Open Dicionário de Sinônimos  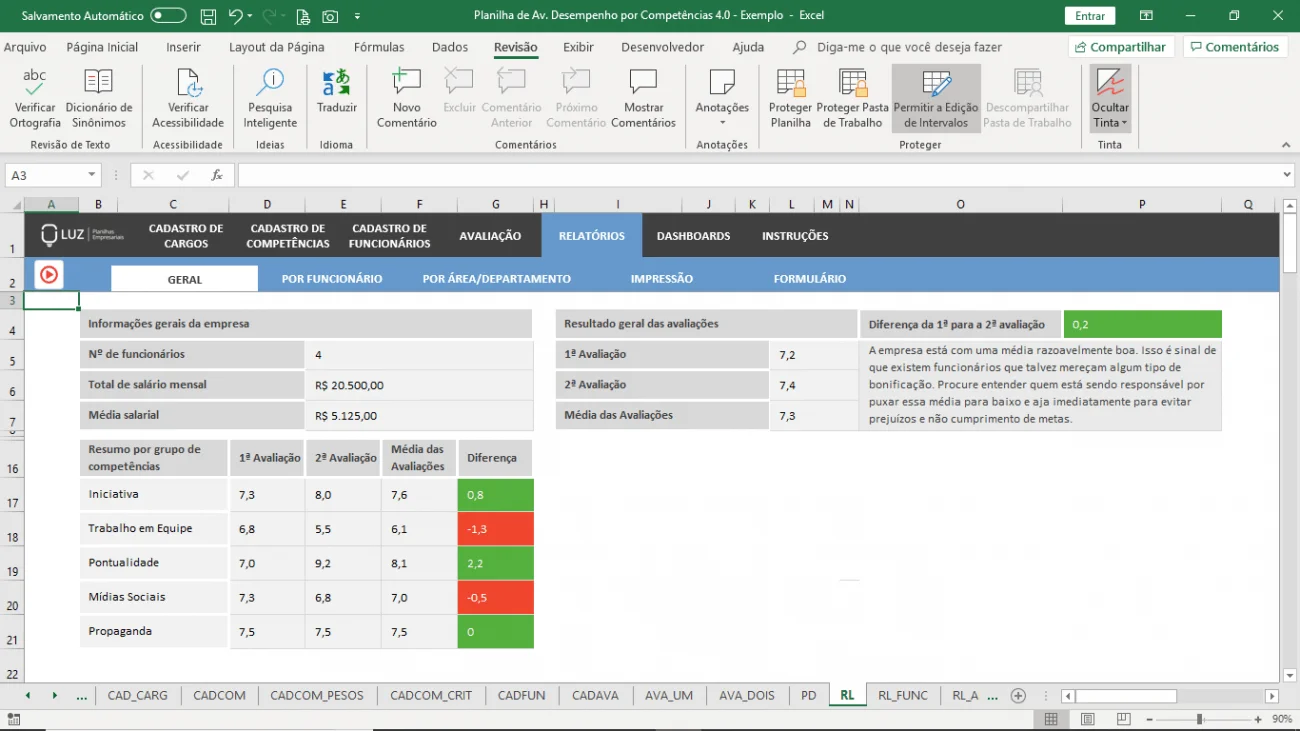point(99,99)
